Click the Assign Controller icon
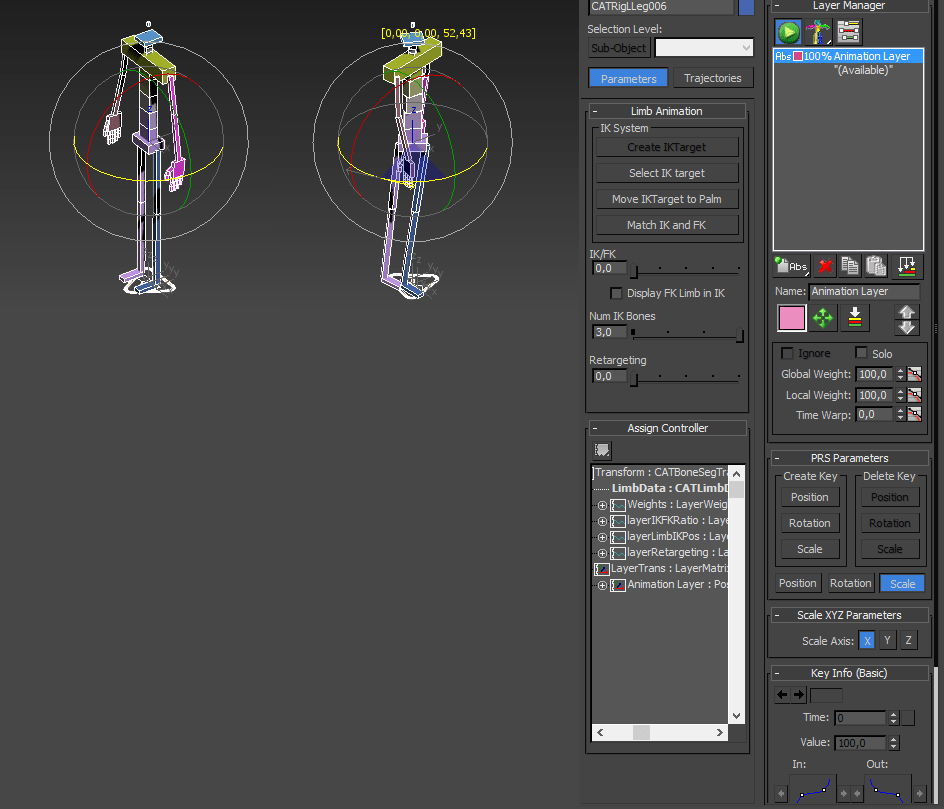 [x=601, y=450]
